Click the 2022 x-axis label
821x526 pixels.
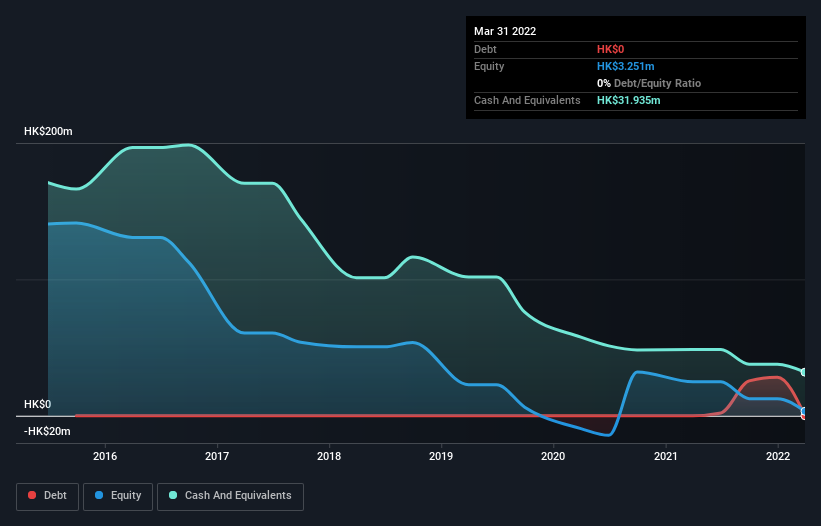(x=778, y=456)
